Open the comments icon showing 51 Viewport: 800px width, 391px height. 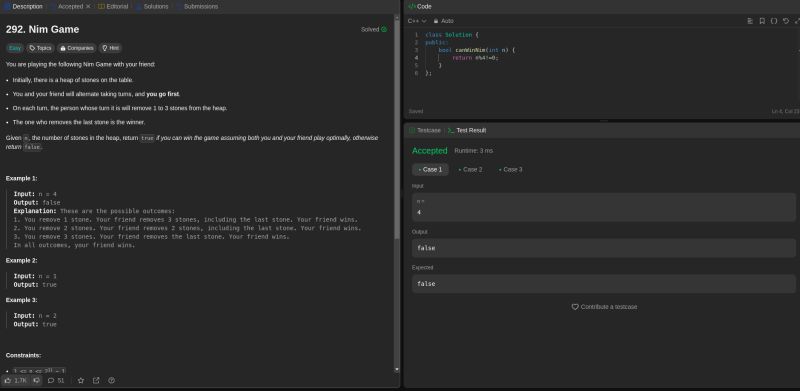click(x=56, y=380)
